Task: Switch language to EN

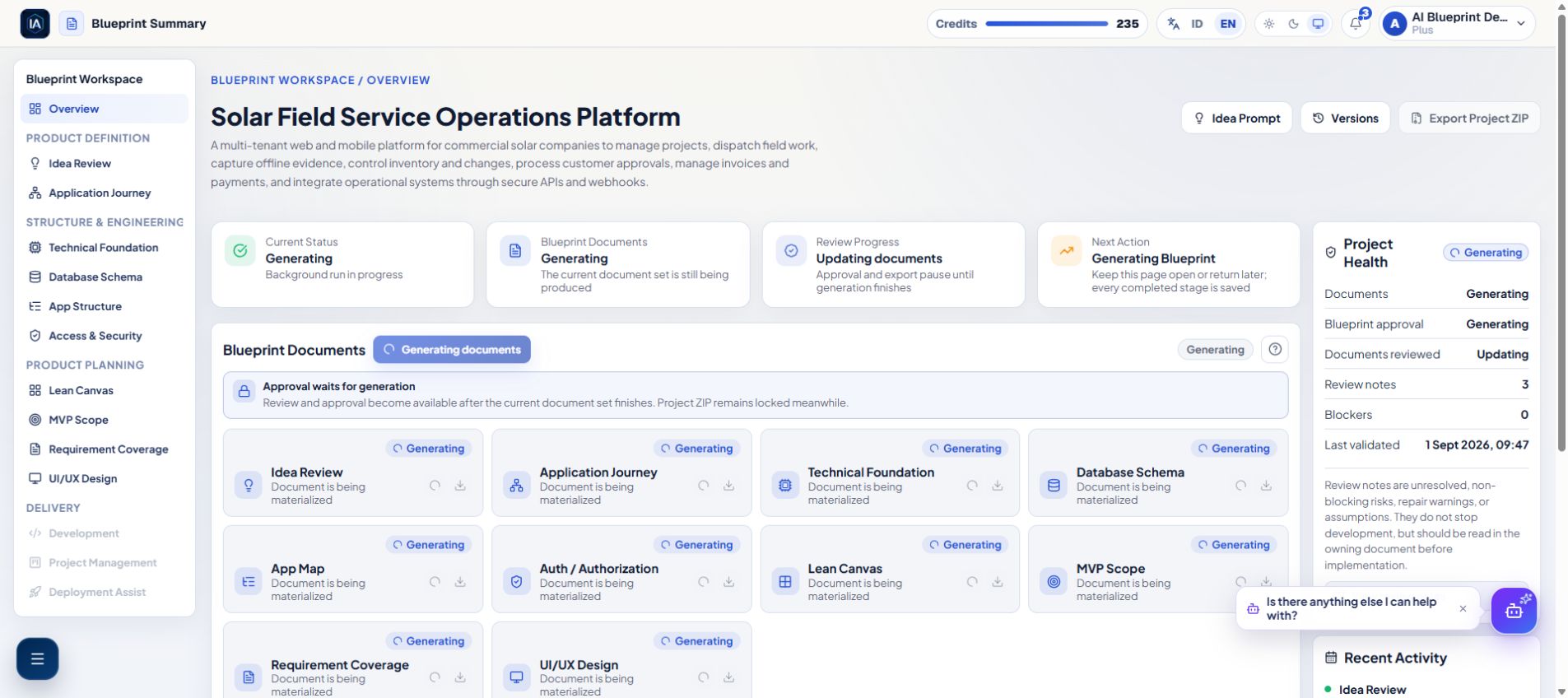Action: [1227, 24]
